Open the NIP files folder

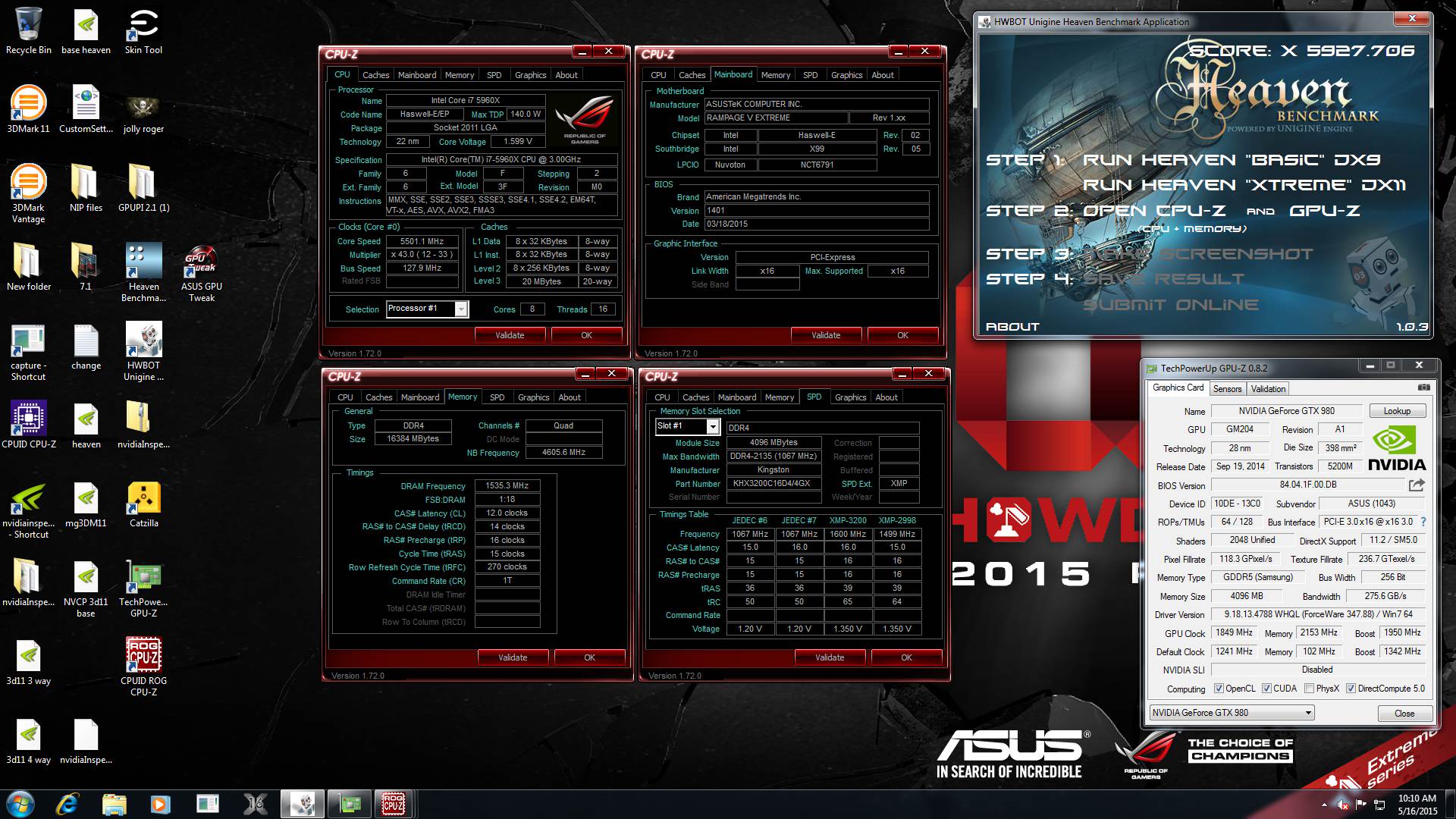(86, 189)
